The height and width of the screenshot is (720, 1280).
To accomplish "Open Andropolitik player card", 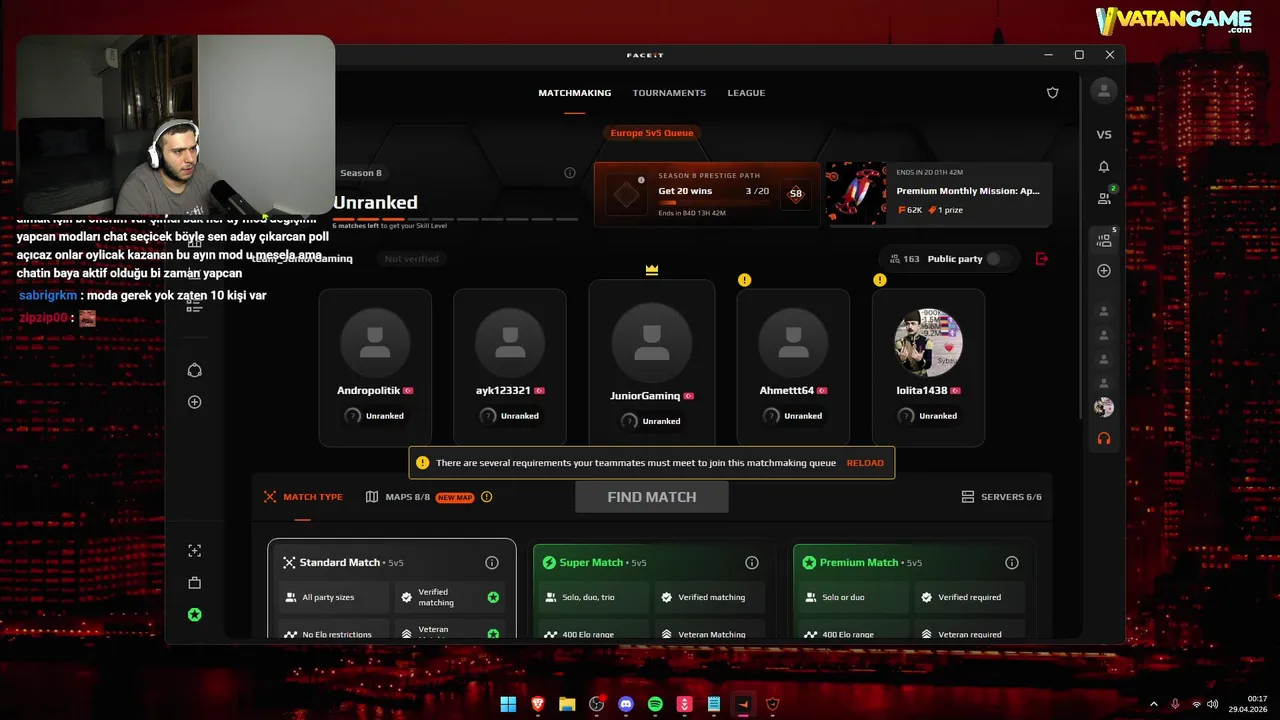I will (x=375, y=367).
